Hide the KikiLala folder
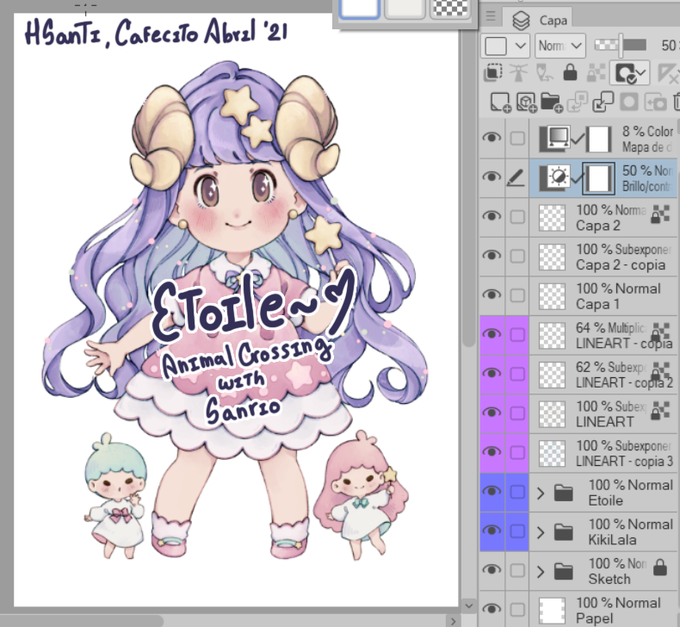Viewport: 680px width, 627px height. pyautogui.click(x=491, y=531)
